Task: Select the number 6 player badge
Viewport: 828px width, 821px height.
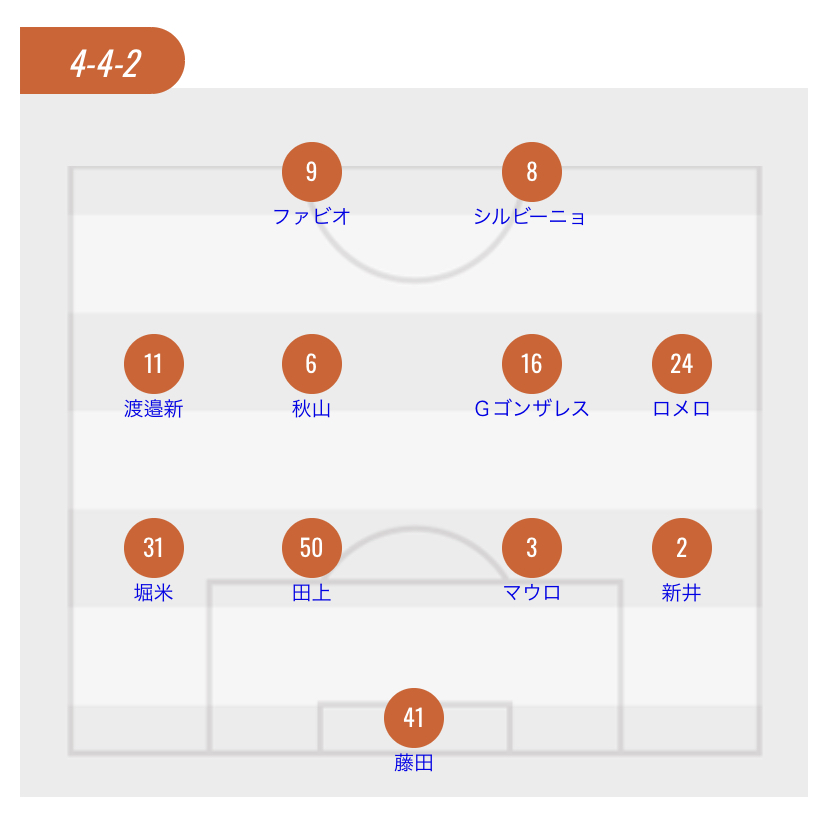Action: 312,363
